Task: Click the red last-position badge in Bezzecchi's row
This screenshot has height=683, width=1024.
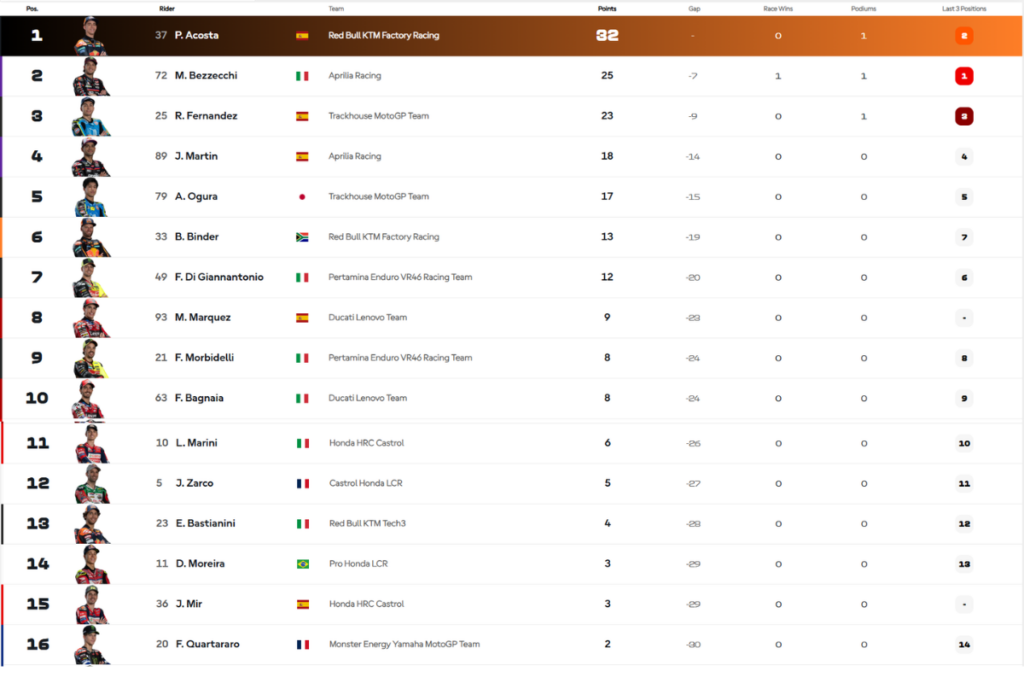Action: [964, 76]
